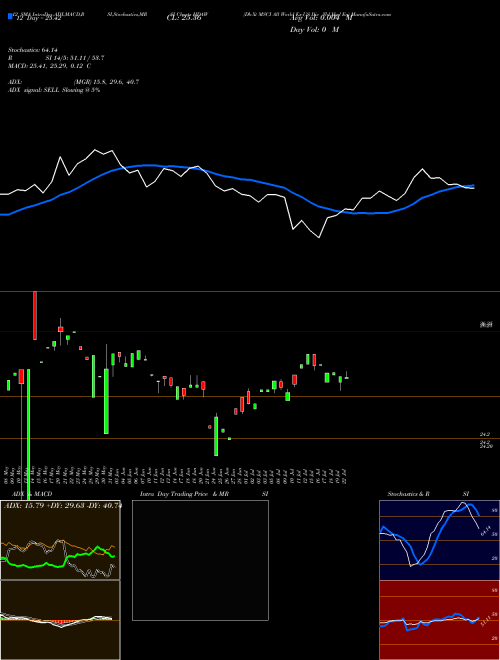This screenshot has height=660, width=500.
Task: Click the "Avg Vol: 0.004 M" label
Action: 321,18
